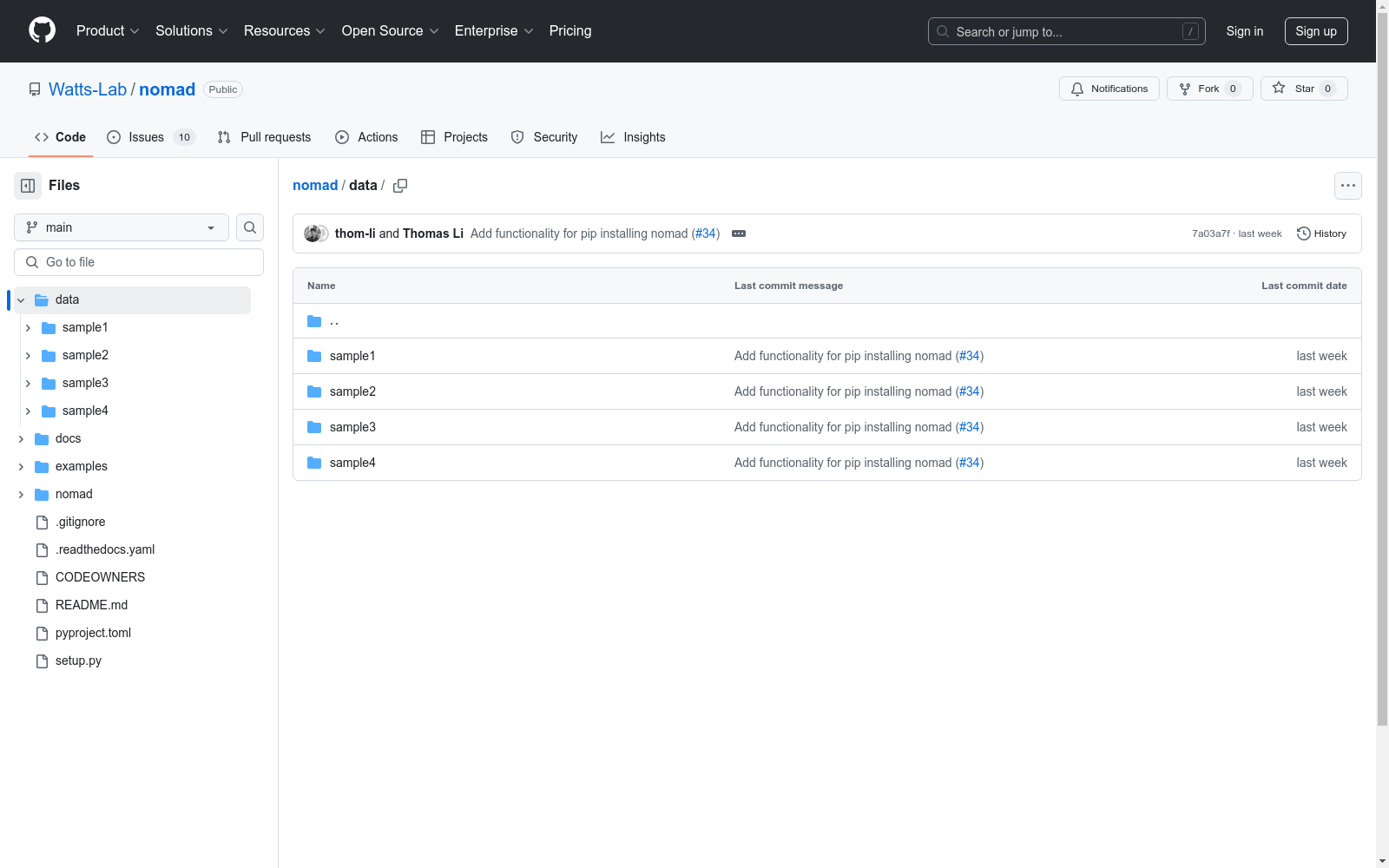
Task: Click sample3 folder icon in file table
Action: (x=314, y=427)
